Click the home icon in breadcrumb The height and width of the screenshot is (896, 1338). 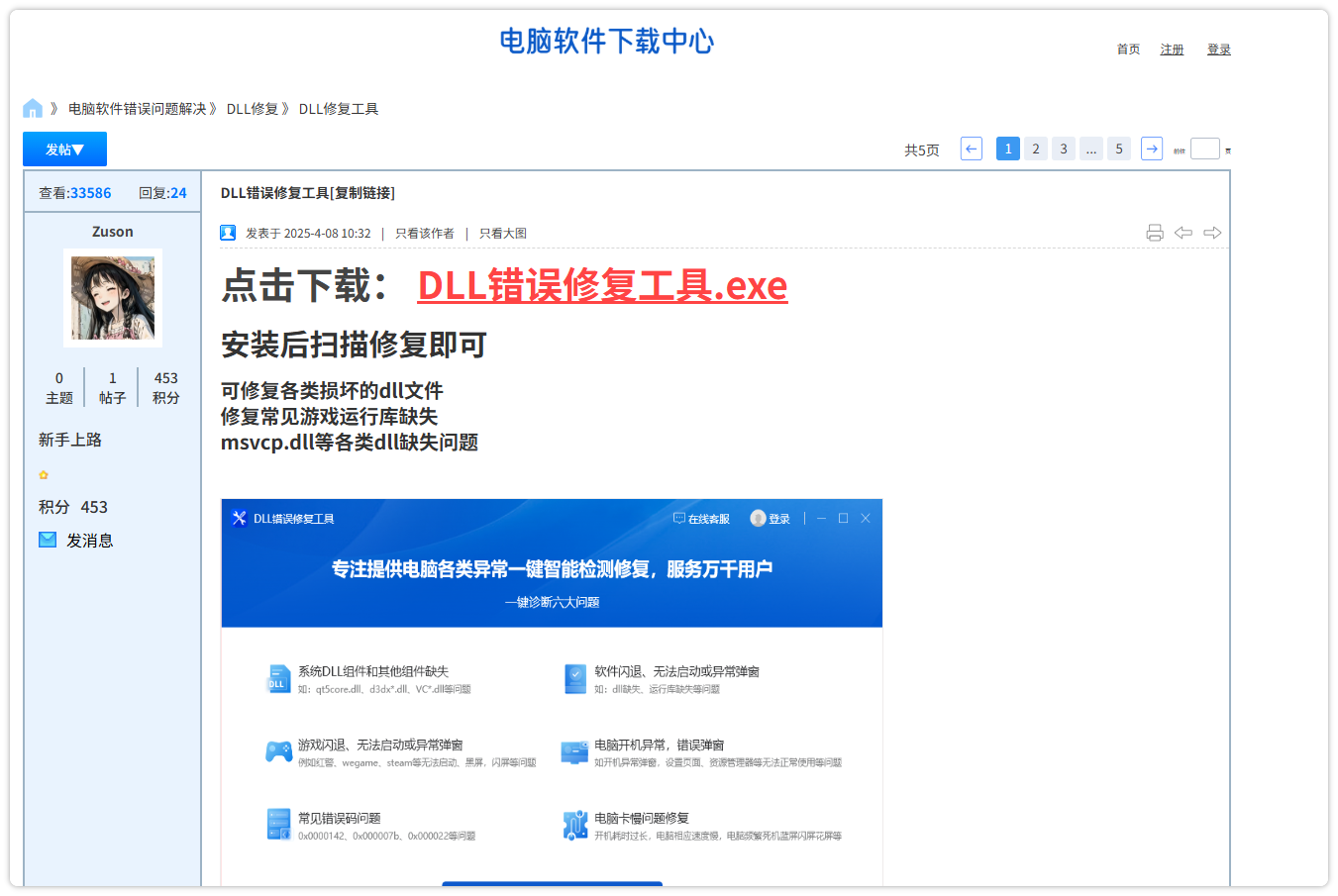(33, 108)
